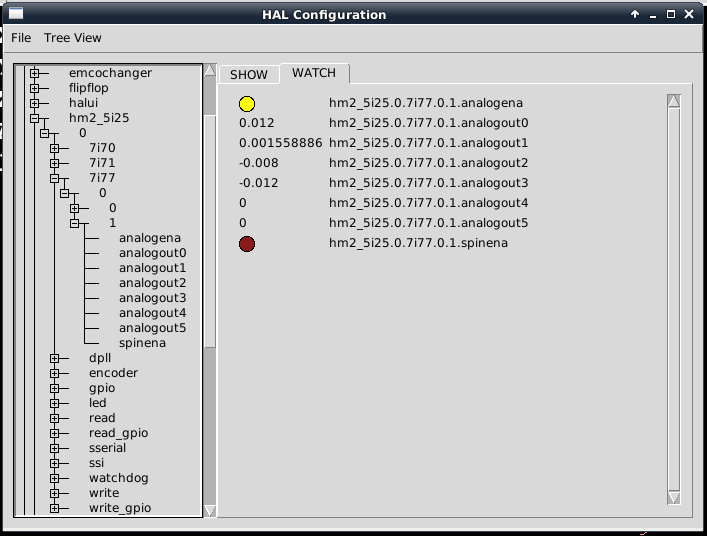Expand the read tree node
Screen dimensions: 707x536
tap(55, 418)
